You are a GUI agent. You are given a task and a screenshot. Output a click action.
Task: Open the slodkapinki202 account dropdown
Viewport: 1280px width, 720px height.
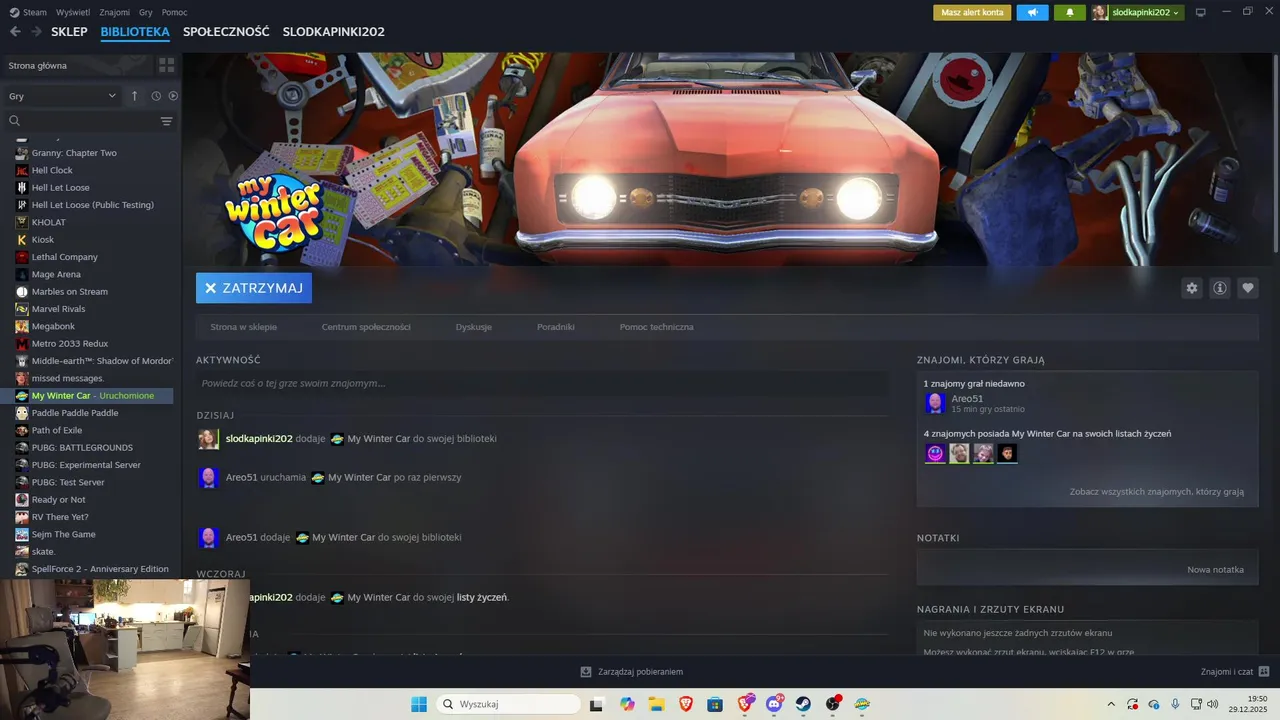(x=1137, y=12)
